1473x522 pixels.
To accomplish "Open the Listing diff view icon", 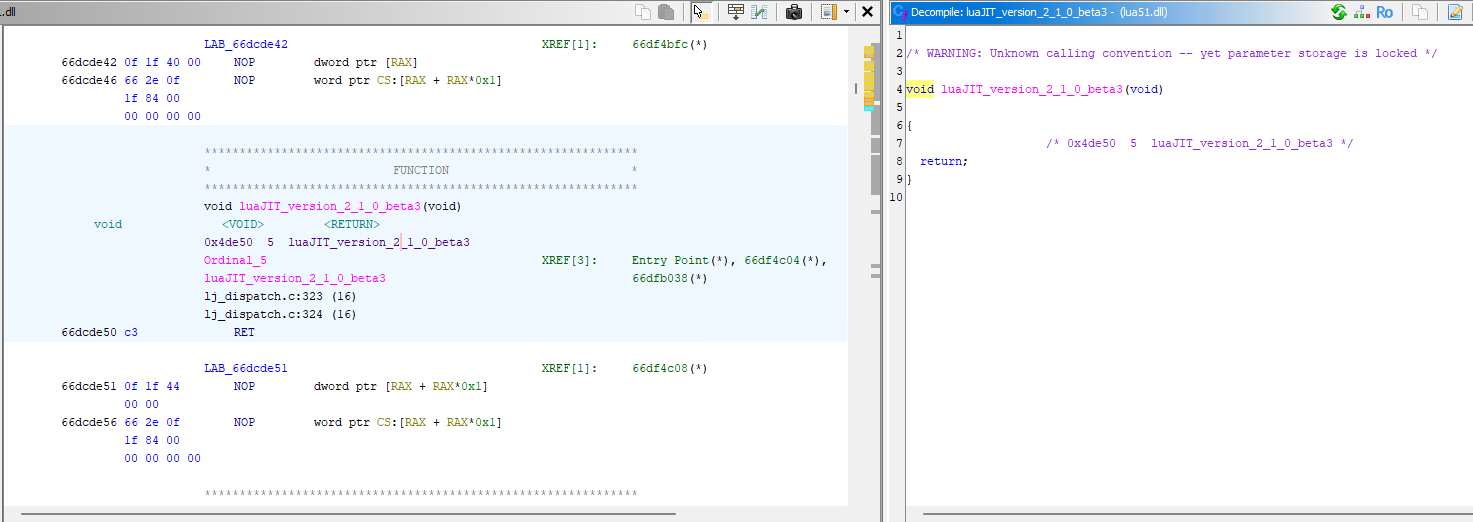I will pos(759,12).
